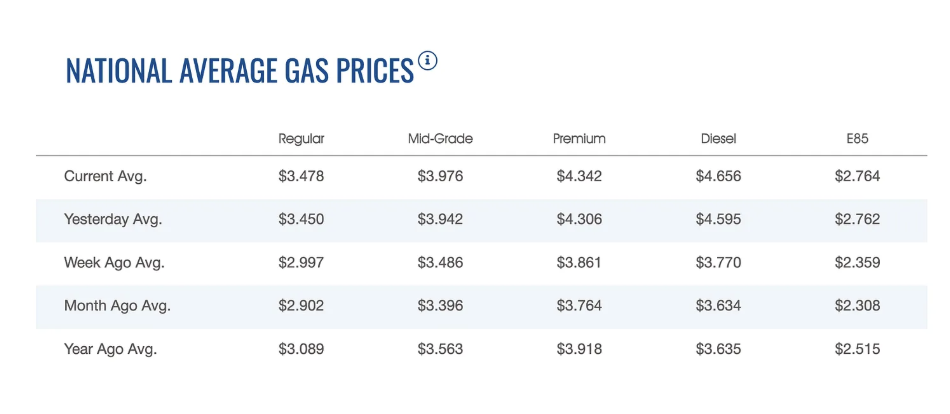Screen dimensions: 950x414
Task: Select current Diesel price $4.656
Action: click(x=719, y=176)
